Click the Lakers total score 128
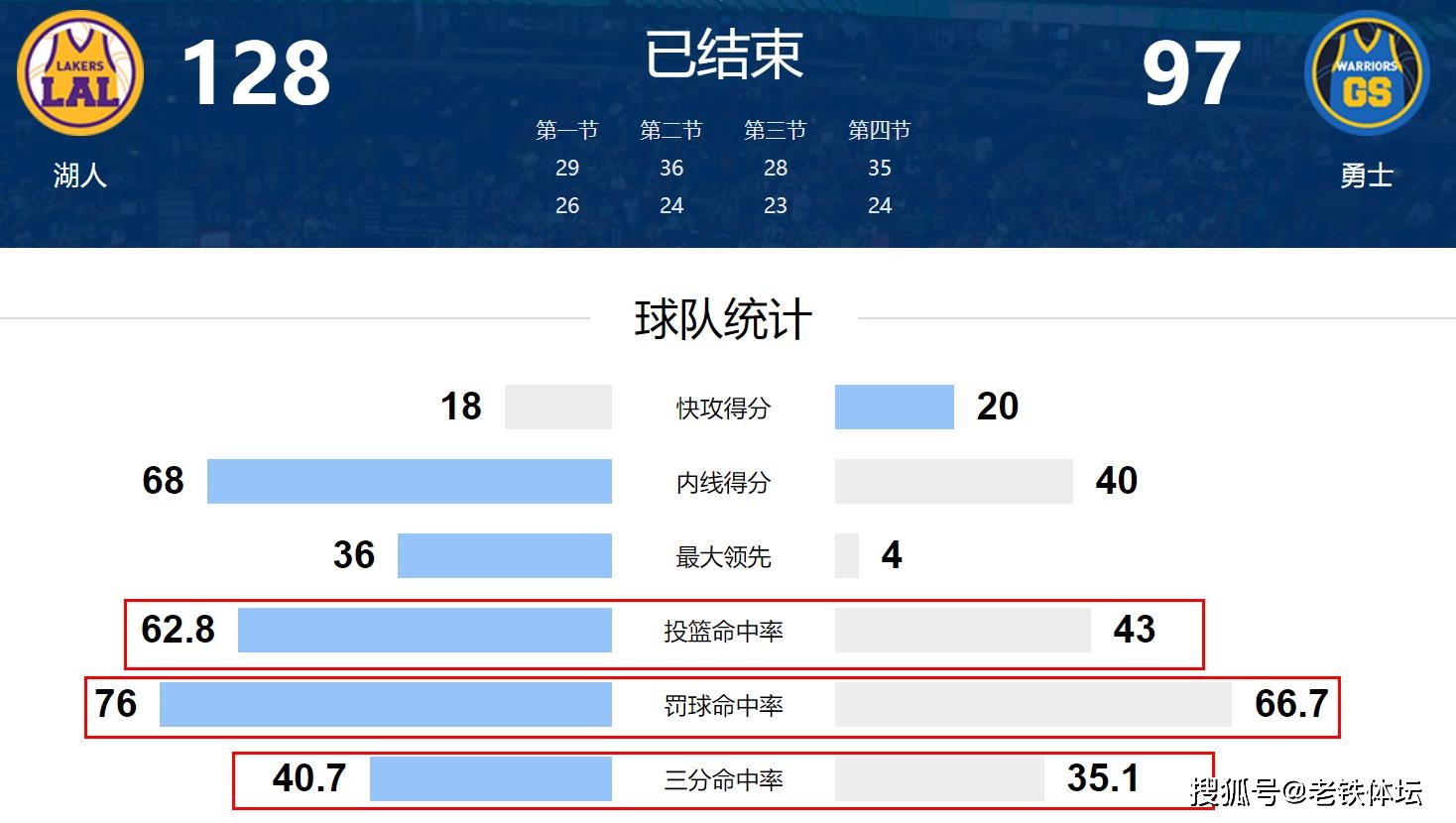The height and width of the screenshot is (823, 1456). coord(256,72)
